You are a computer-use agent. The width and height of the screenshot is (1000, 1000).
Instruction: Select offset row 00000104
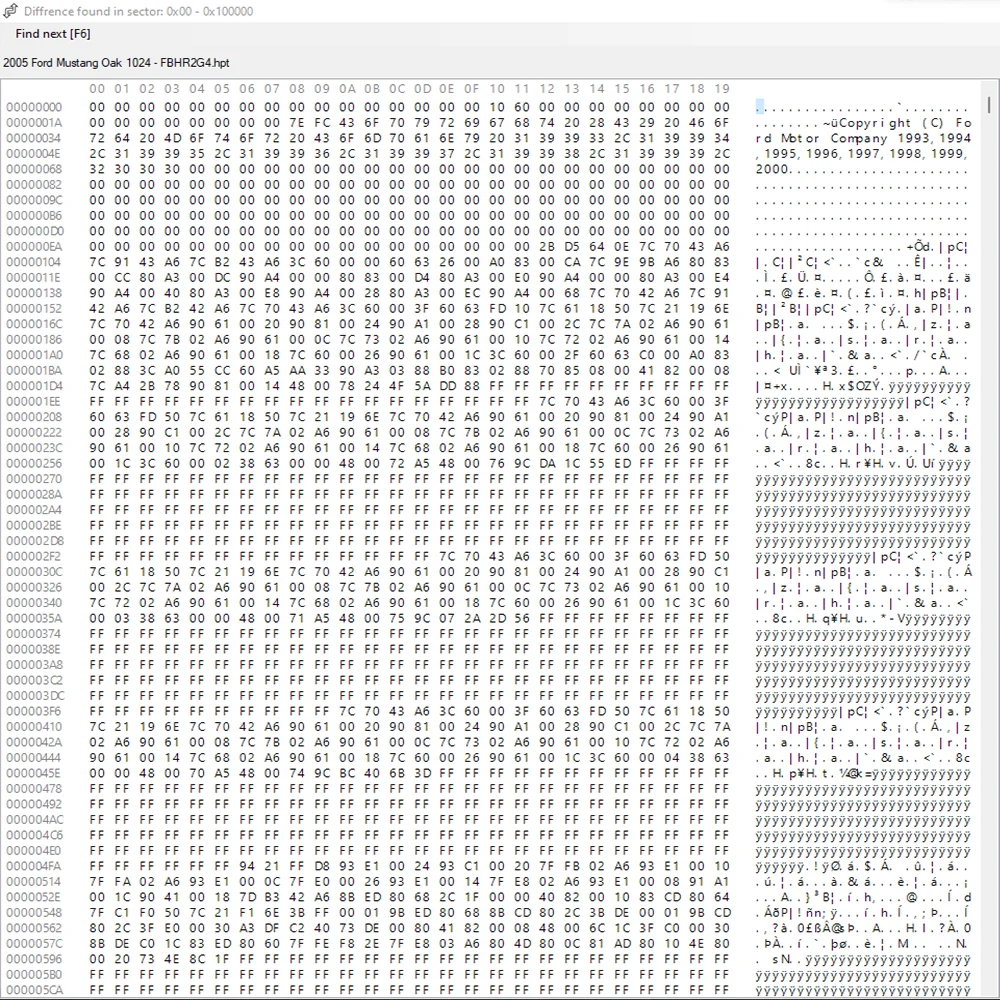34,262
